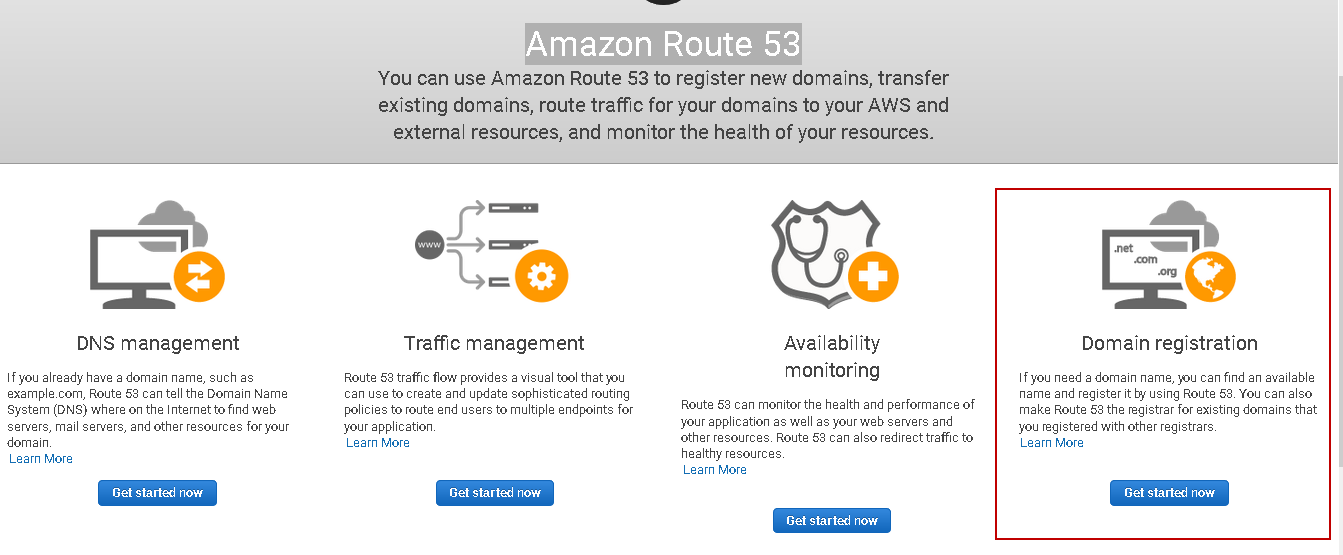Open Learn More link for DNS management
Screen dimensions: 1343x555
pyautogui.click(x=41, y=459)
